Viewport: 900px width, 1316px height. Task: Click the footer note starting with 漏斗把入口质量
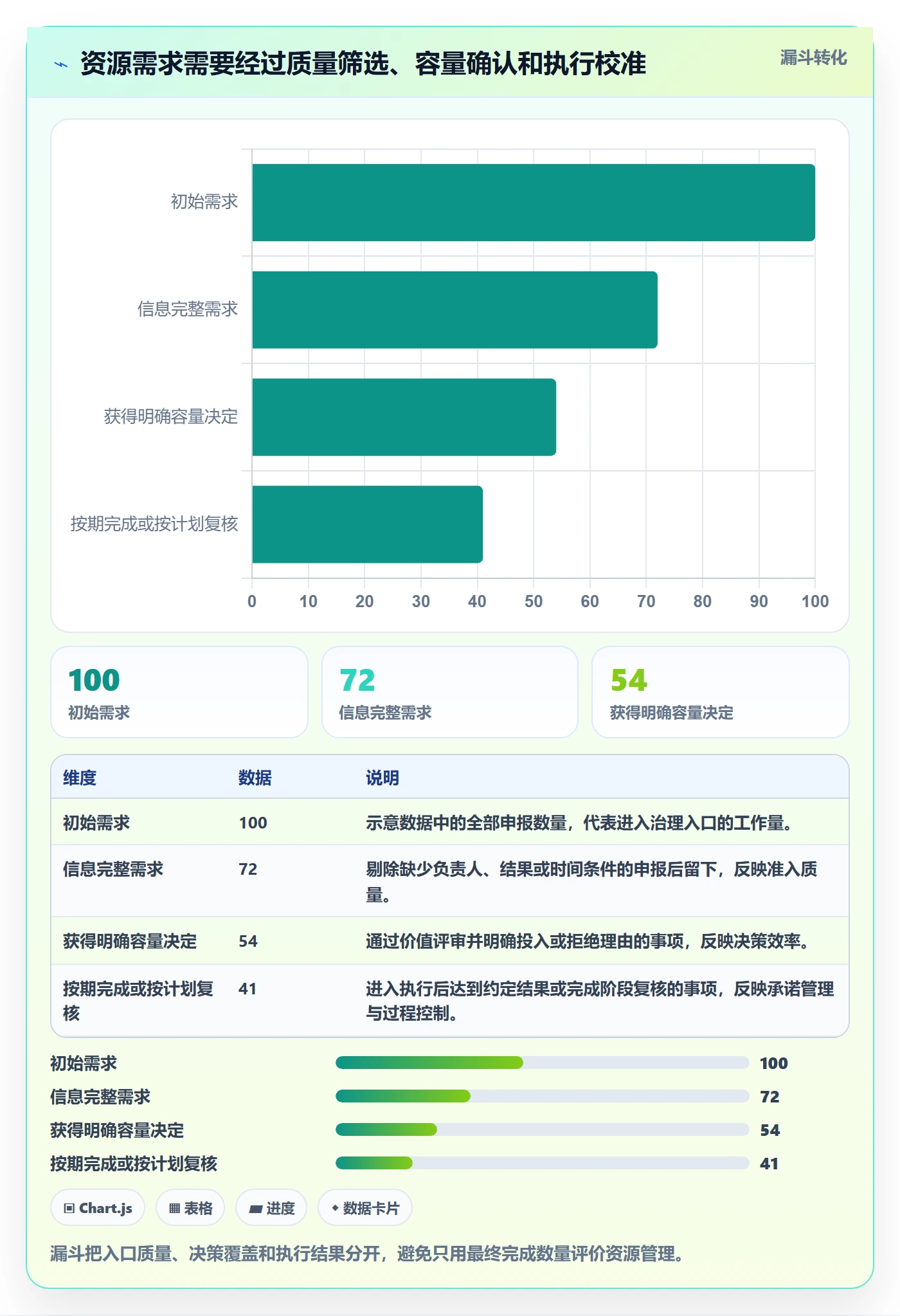(x=367, y=1254)
